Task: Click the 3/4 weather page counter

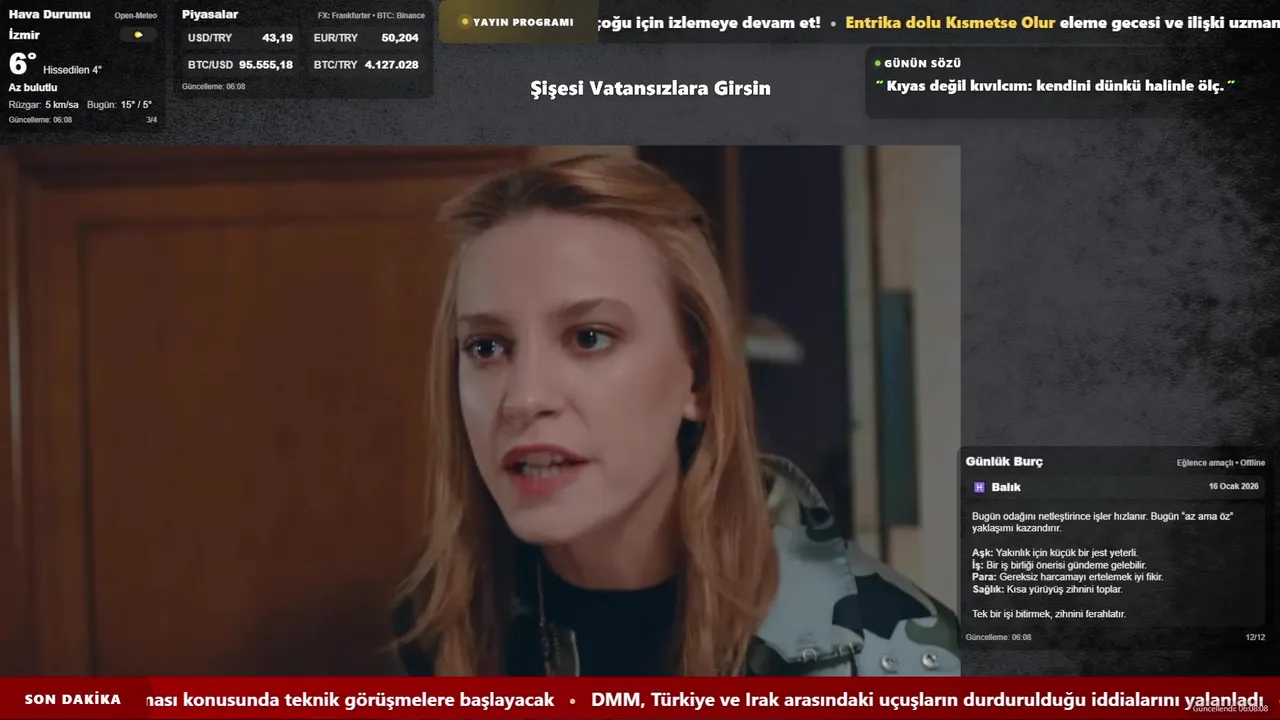Action: 152,120
